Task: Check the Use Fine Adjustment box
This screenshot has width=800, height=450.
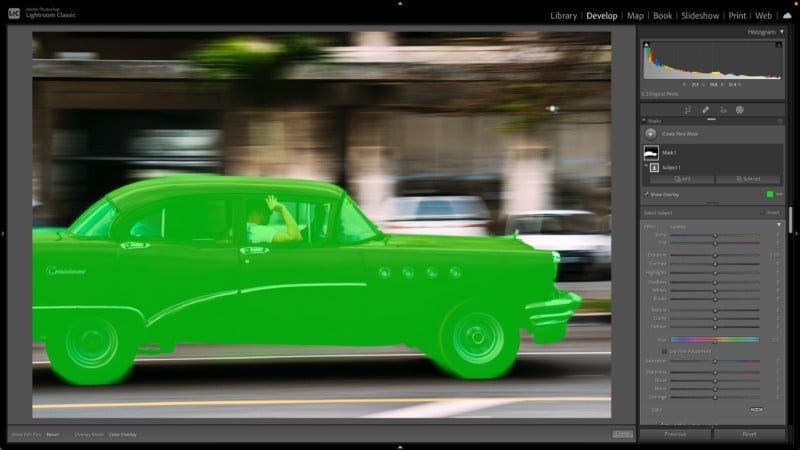Action: pyautogui.click(x=663, y=351)
